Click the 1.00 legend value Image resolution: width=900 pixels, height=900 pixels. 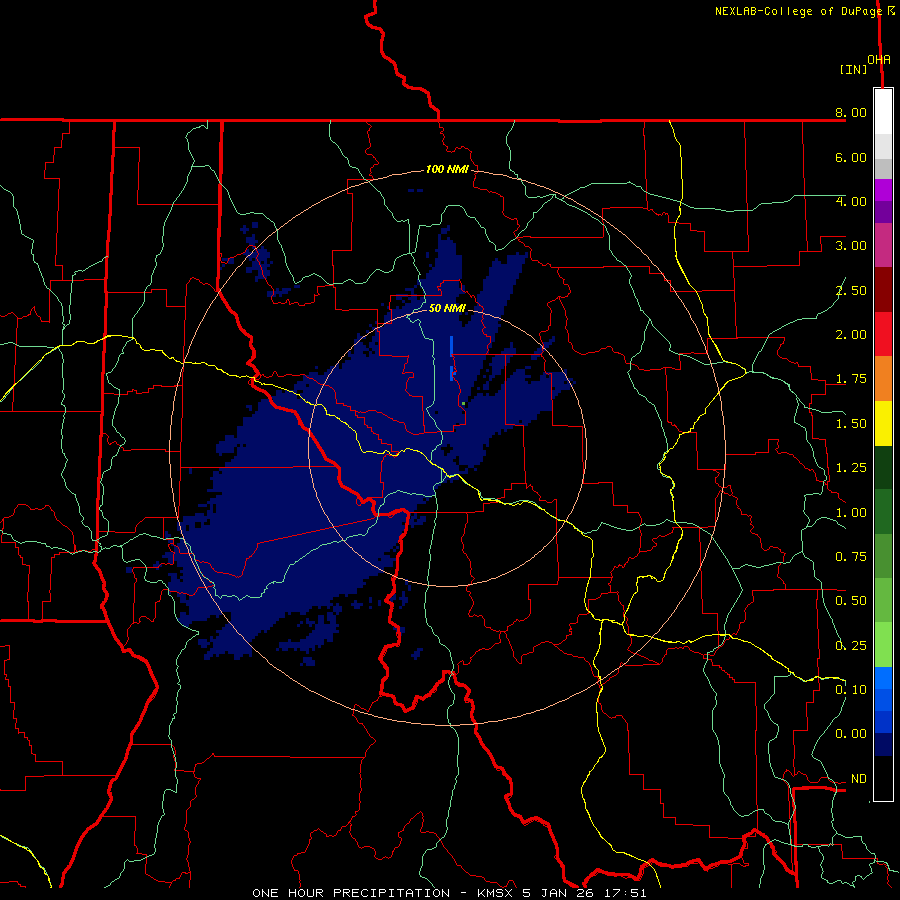point(851,513)
